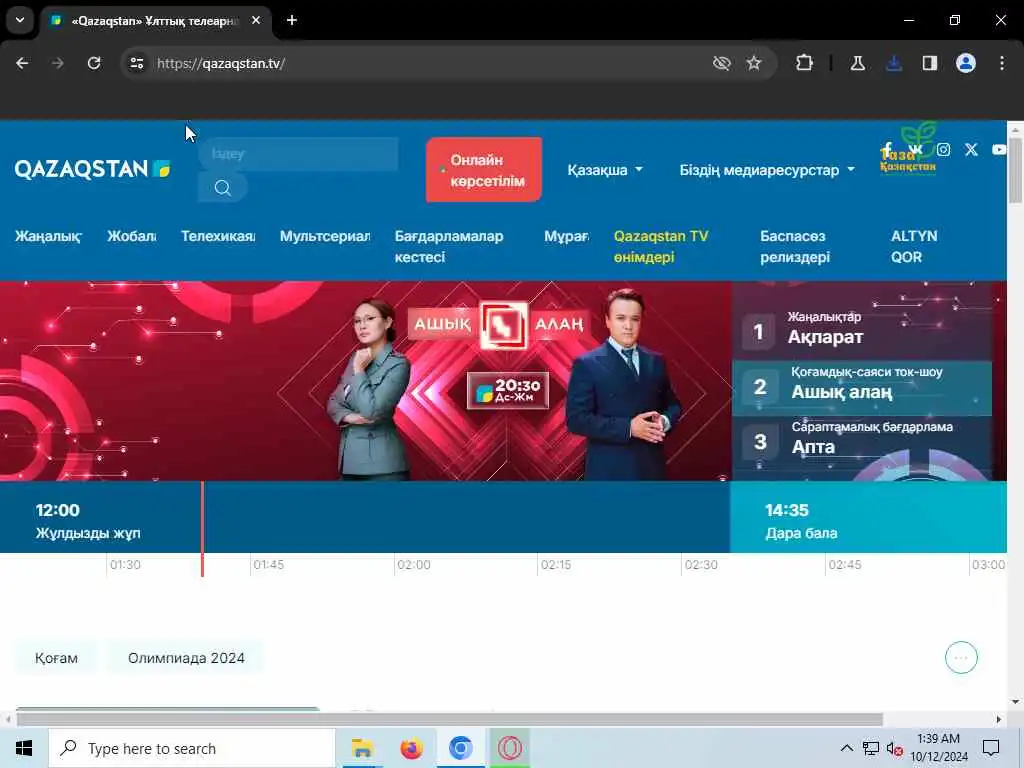The image size is (1024, 768).
Task: Reload the page with the refresh icon
Action: [94, 63]
